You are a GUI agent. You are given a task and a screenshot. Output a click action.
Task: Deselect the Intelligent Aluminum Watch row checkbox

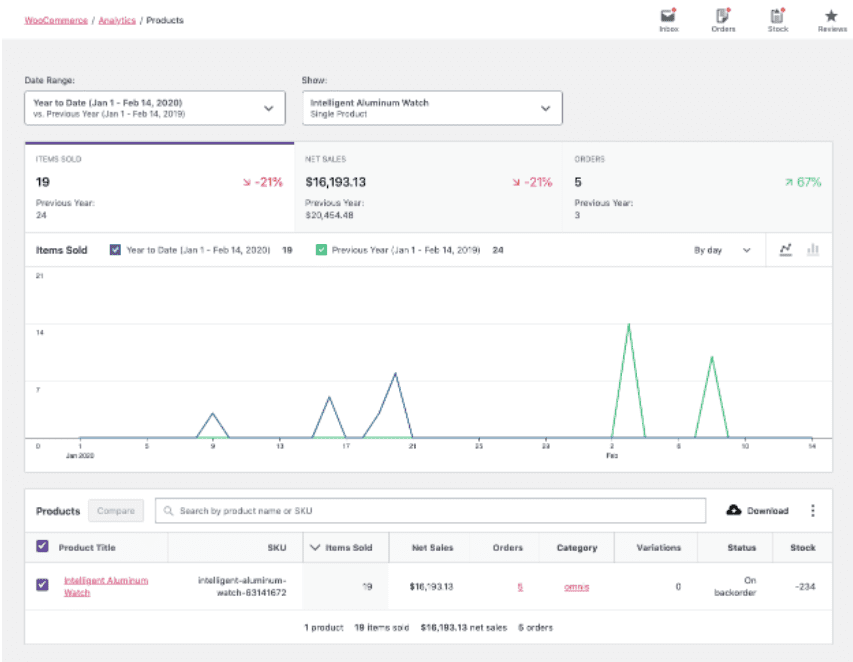tap(41, 584)
